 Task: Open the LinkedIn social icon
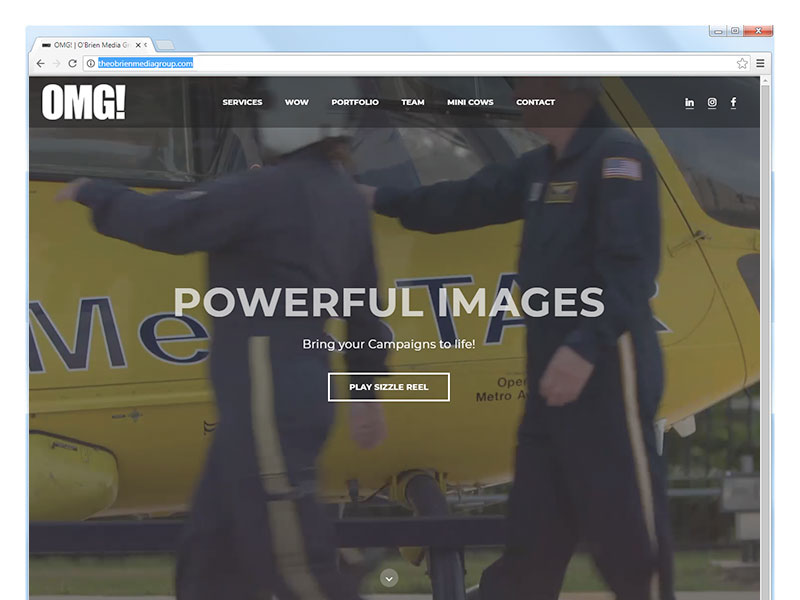689,102
